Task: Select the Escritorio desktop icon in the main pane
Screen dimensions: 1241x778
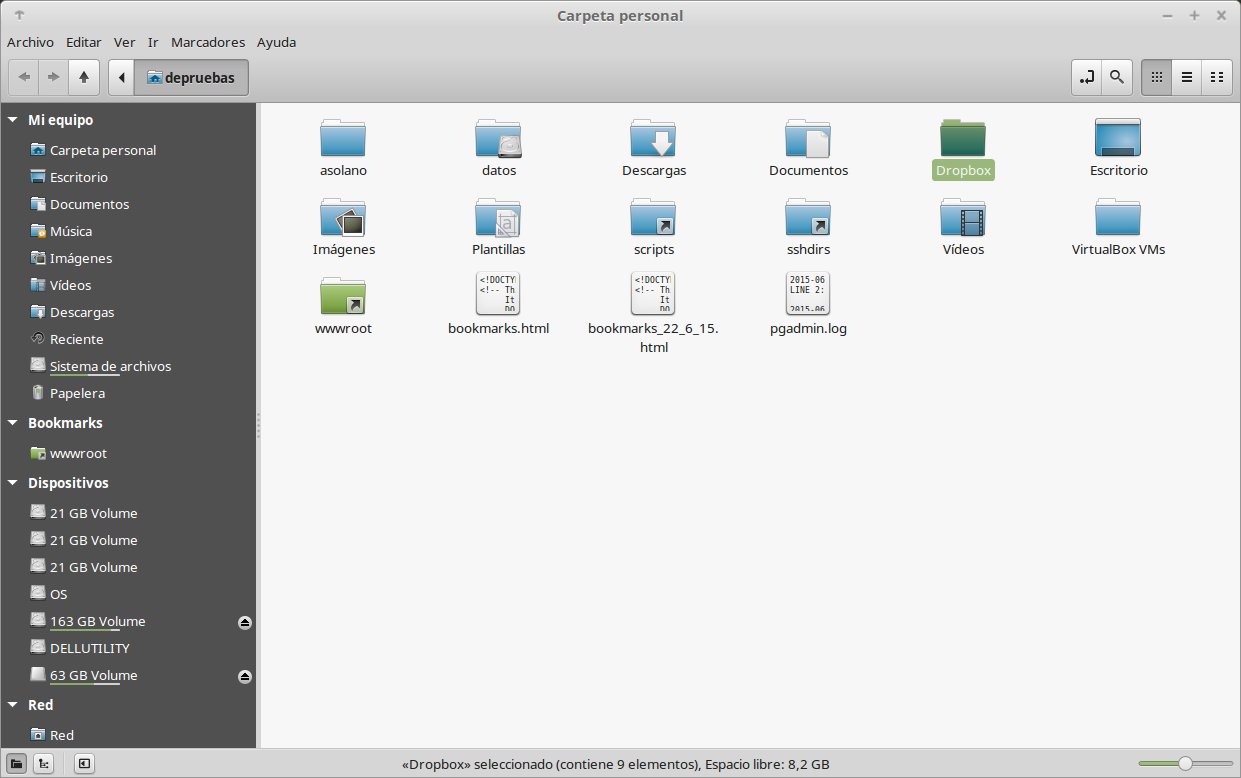Action: pyautogui.click(x=1118, y=138)
